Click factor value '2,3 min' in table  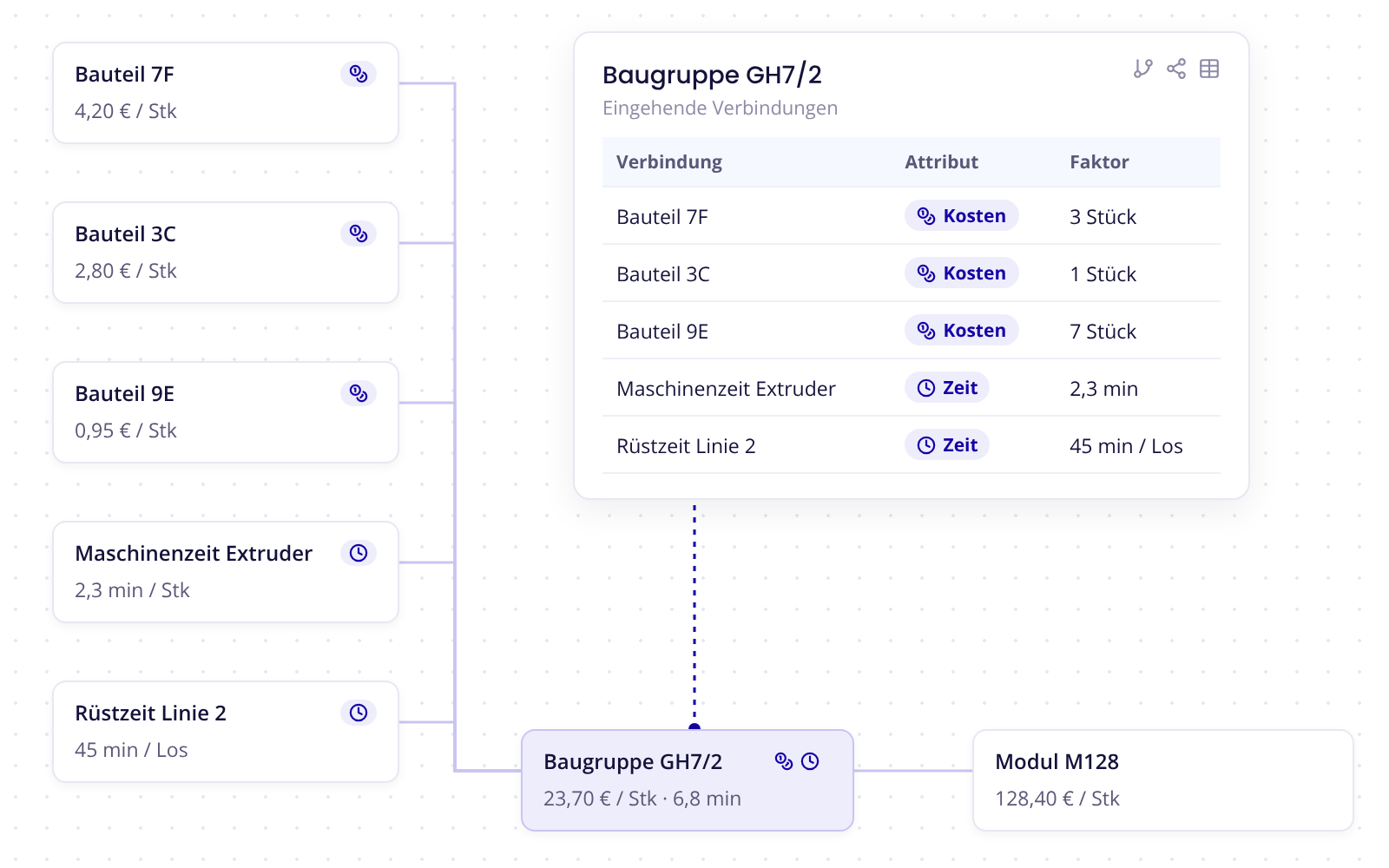tap(1103, 389)
